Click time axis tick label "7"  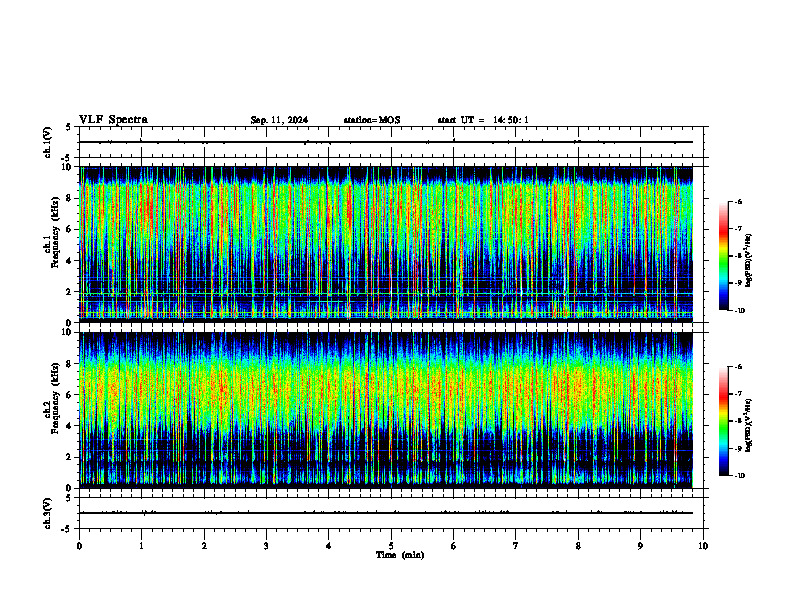516,546
